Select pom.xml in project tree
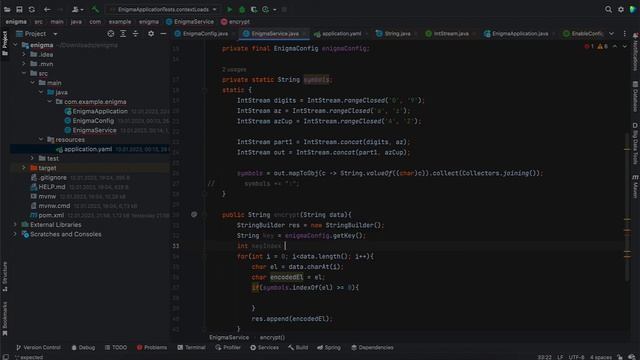This screenshot has width=640, height=360. pyautogui.click(x=51, y=215)
